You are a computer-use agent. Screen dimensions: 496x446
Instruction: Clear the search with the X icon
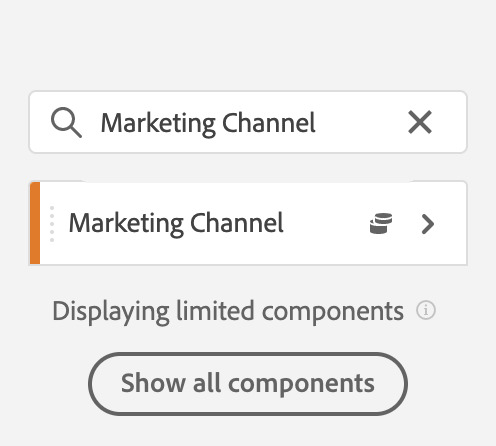420,122
